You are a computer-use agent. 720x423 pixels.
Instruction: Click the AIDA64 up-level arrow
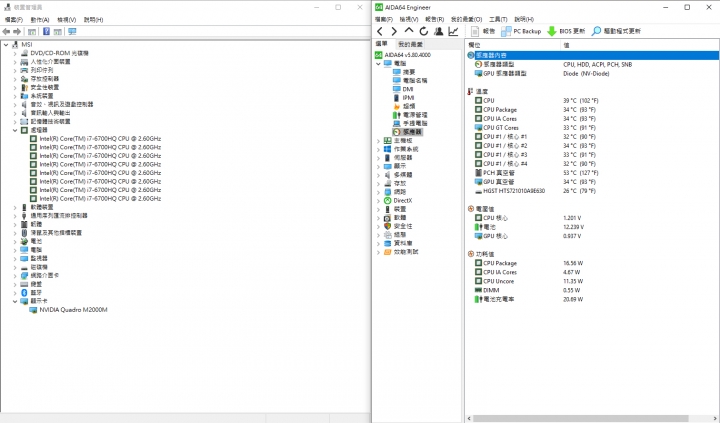tap(409, 31)
